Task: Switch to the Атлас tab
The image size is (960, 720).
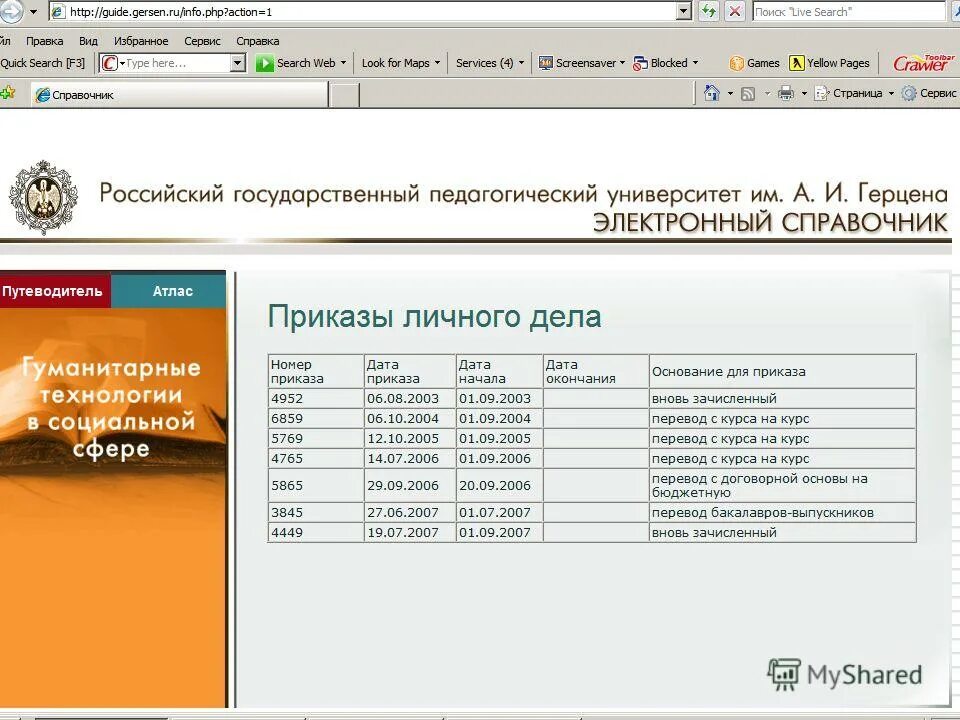Action: pos(172,291)
